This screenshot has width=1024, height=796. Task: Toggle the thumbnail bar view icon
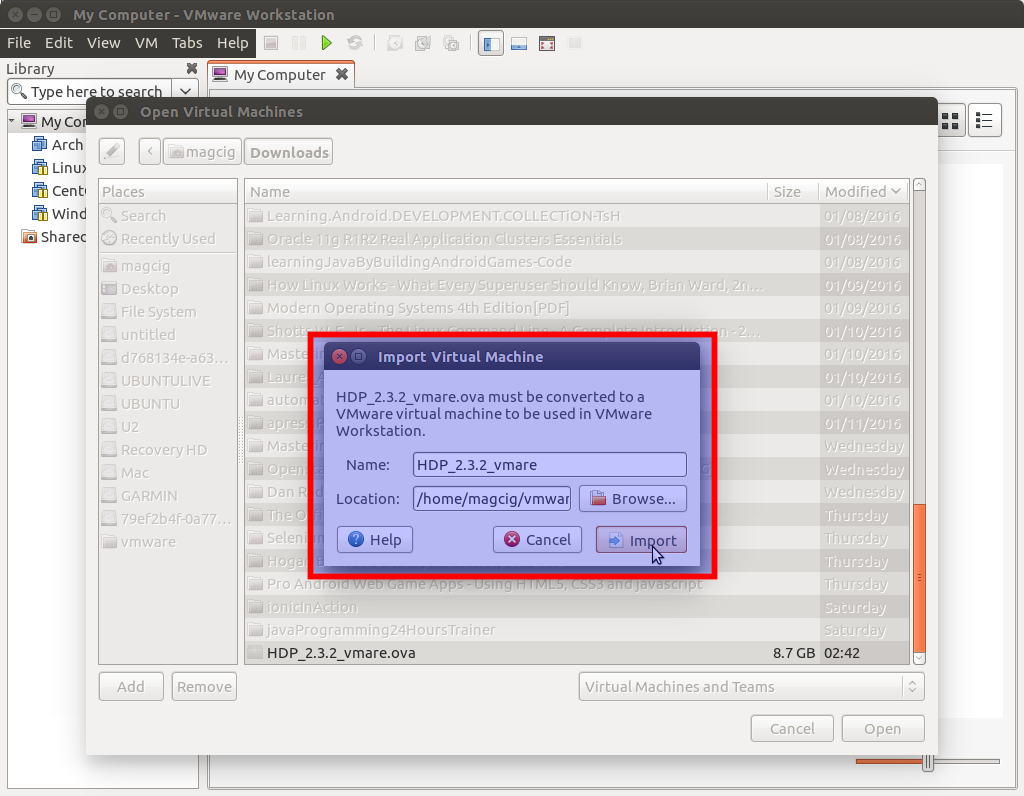click(519, 43)
